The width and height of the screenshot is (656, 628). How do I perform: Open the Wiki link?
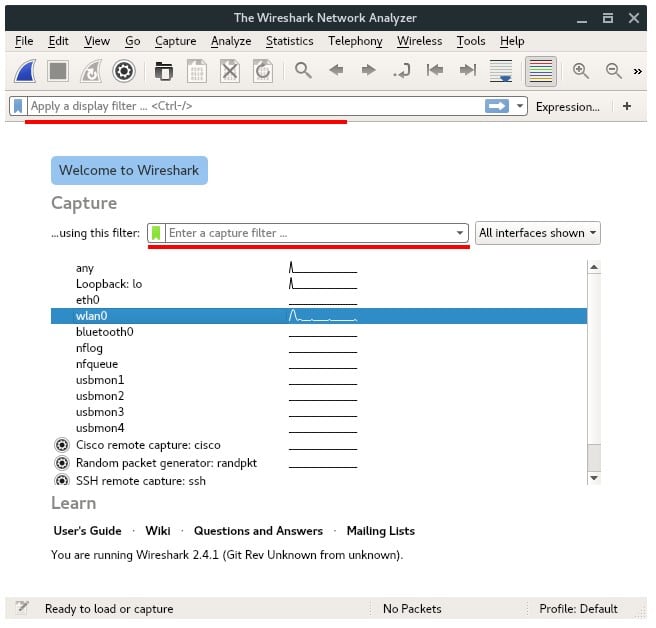(x=158, y=531)
